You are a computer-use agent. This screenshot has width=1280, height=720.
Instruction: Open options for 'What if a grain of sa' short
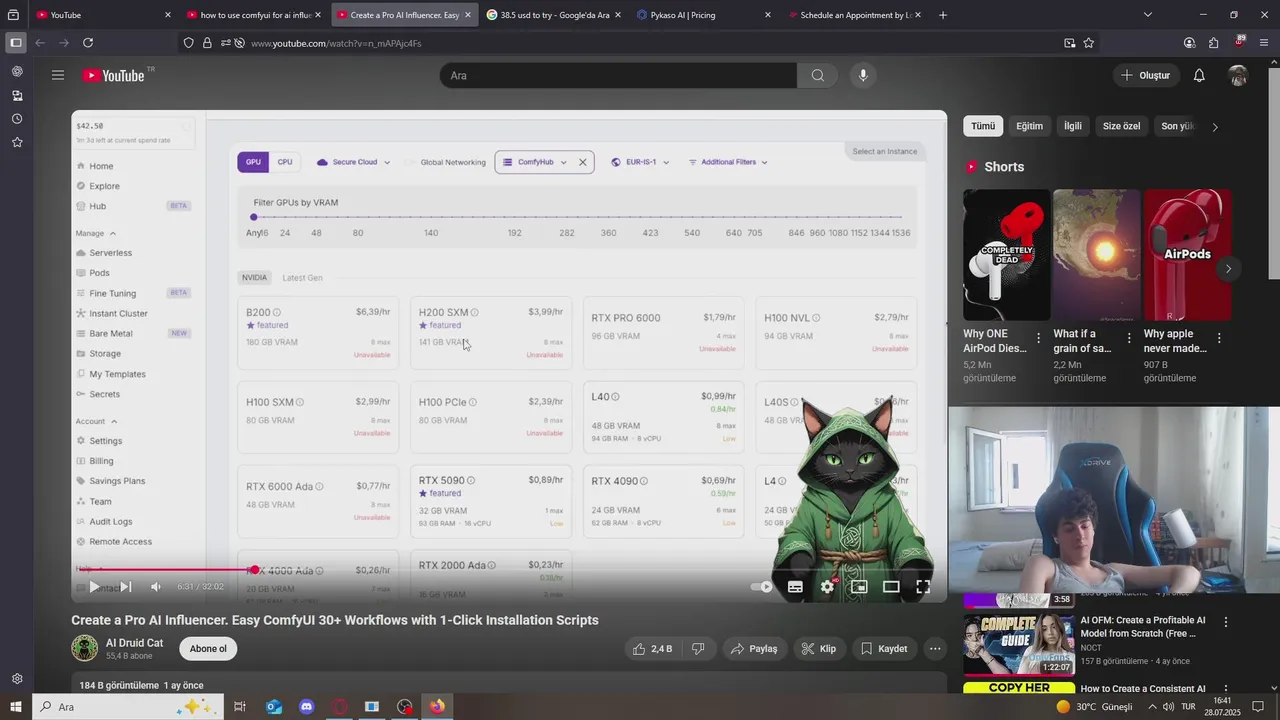click(1128, 338)
